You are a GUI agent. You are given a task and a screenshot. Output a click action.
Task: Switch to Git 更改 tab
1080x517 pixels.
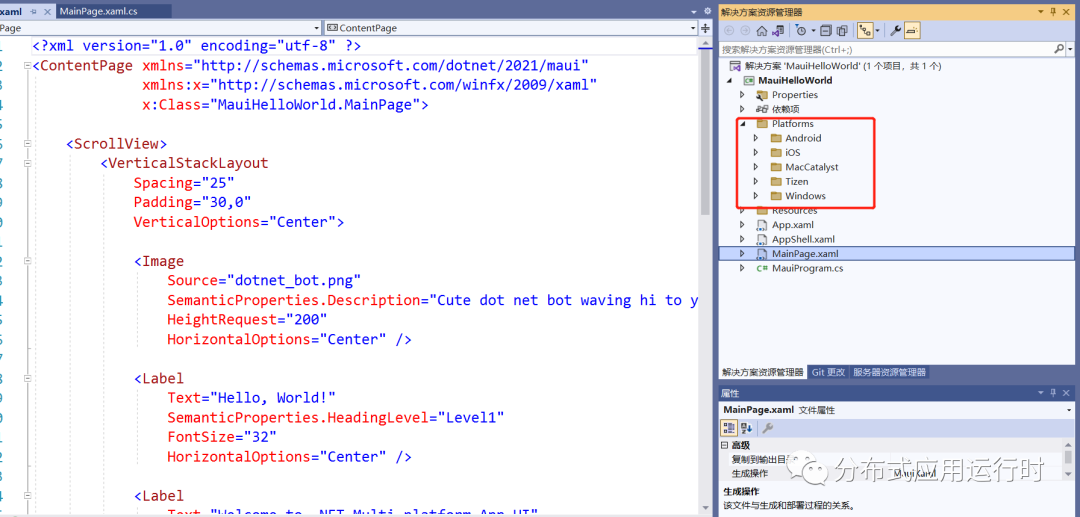pos(828,372)
